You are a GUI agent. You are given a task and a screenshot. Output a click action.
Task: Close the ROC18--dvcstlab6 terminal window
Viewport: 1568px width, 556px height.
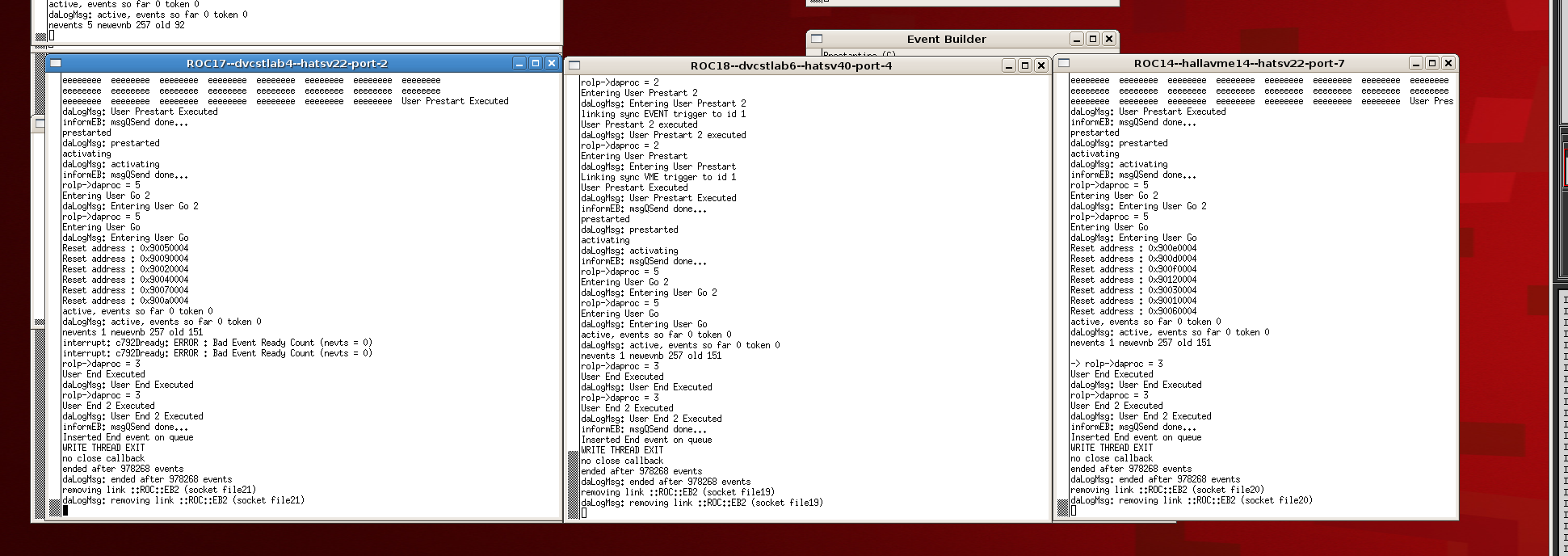tap(1041, 65)
